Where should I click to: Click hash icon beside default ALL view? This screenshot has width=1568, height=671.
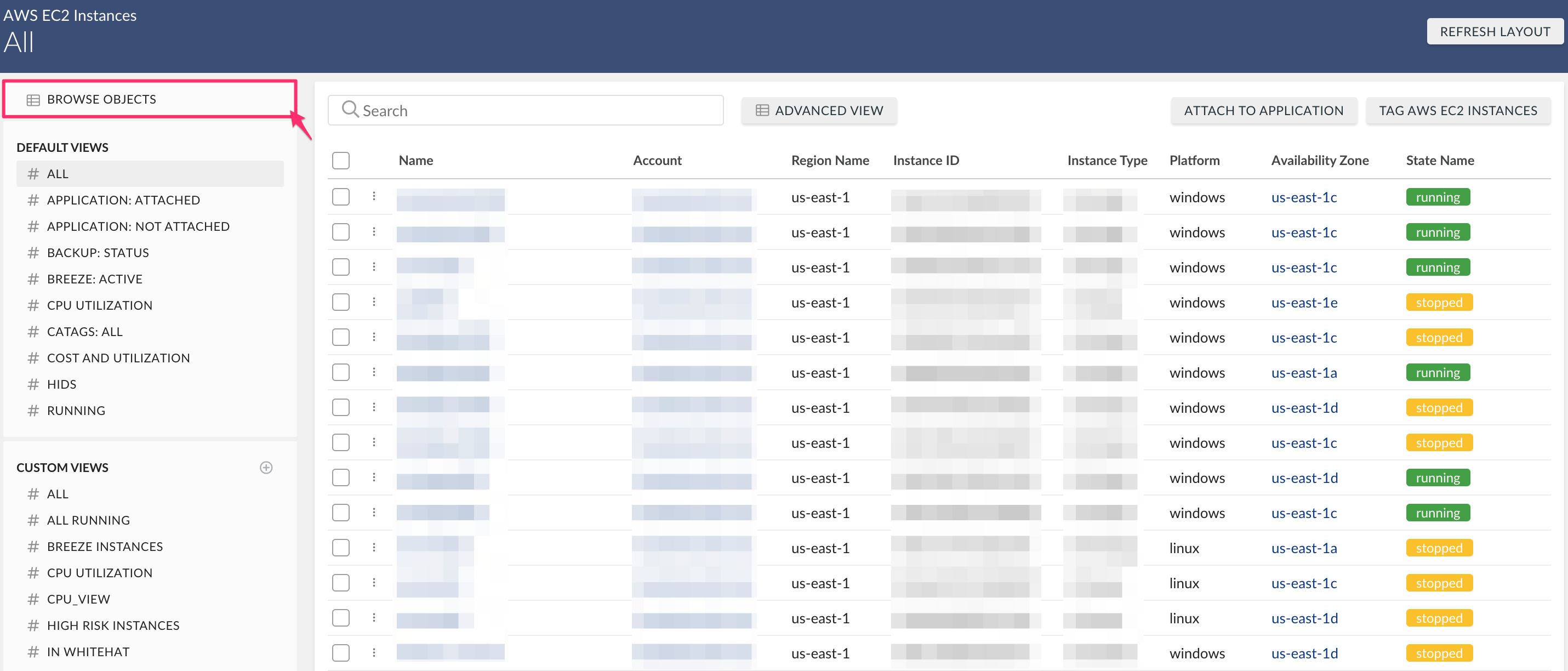click(33, 174)
